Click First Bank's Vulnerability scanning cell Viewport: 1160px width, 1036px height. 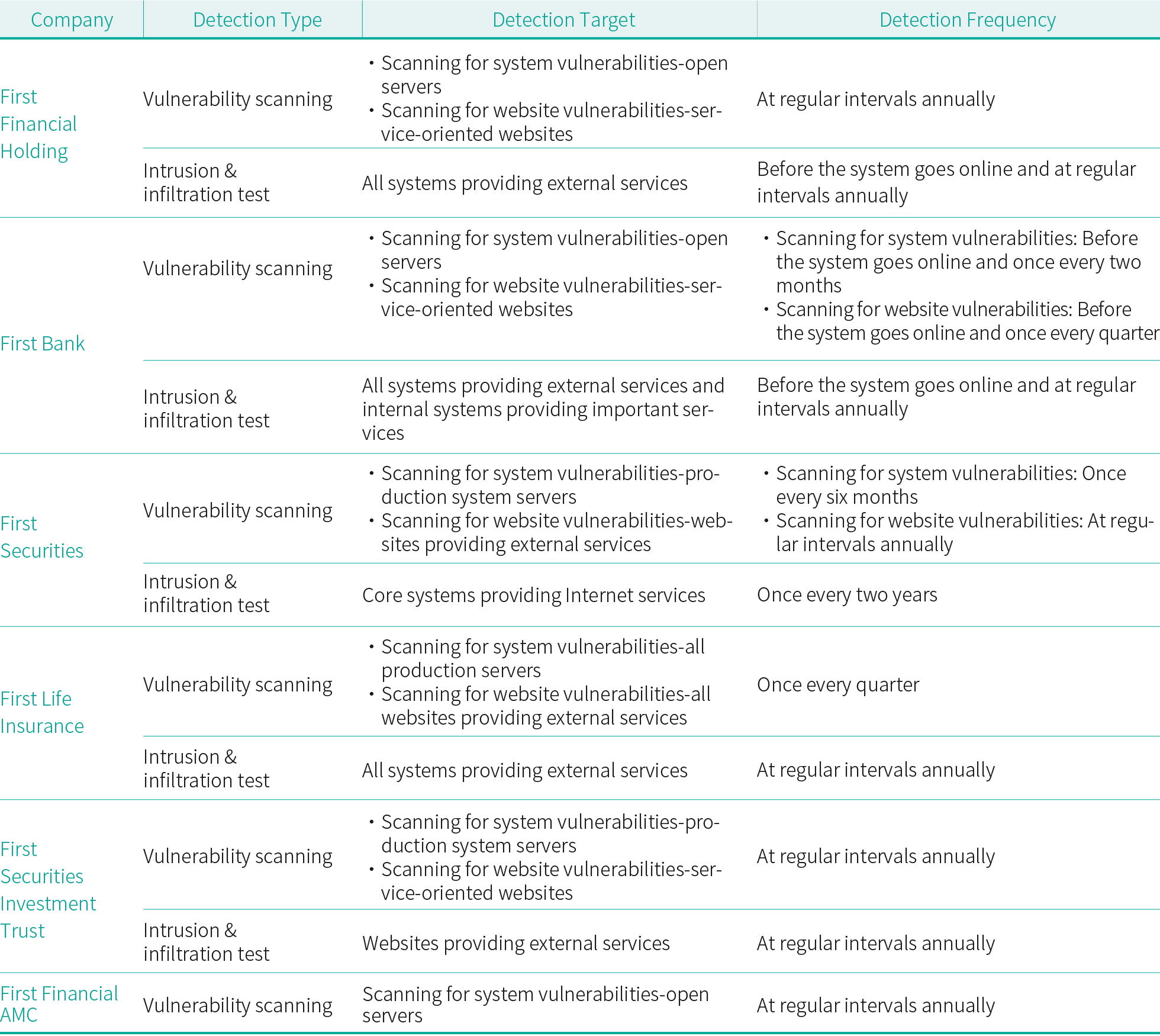(x=237, y=268)
